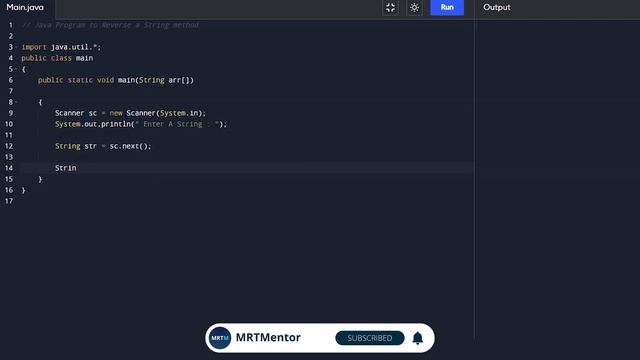Click the 'System.out.println' statement on line 10

click(x=141, y=124)
